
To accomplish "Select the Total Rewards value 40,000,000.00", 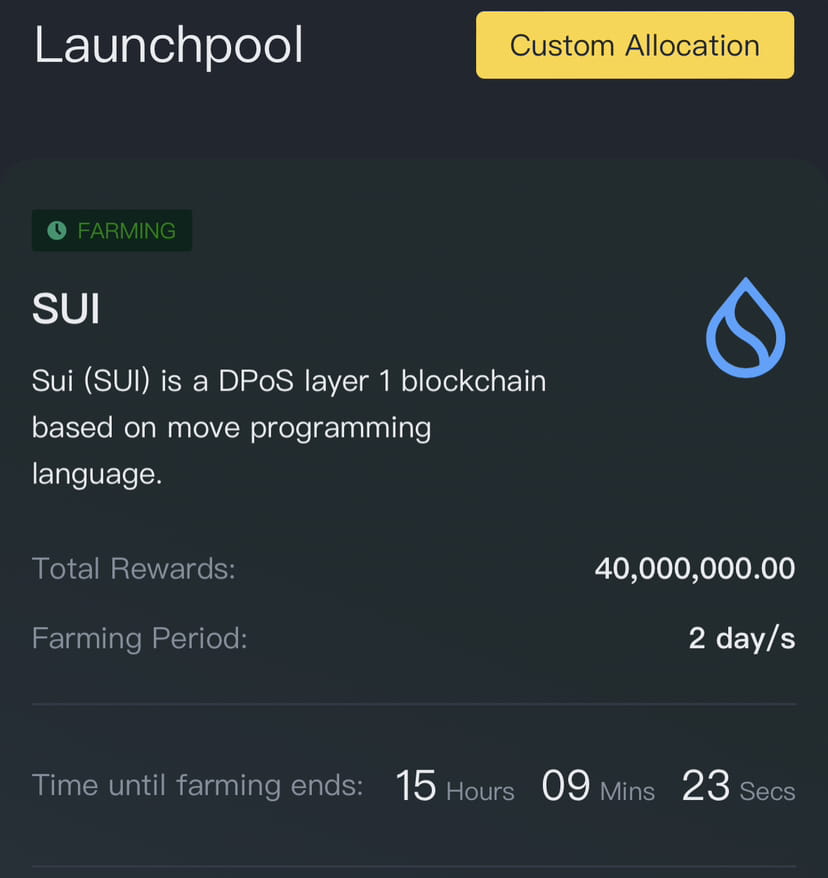I will pos(694,568).
